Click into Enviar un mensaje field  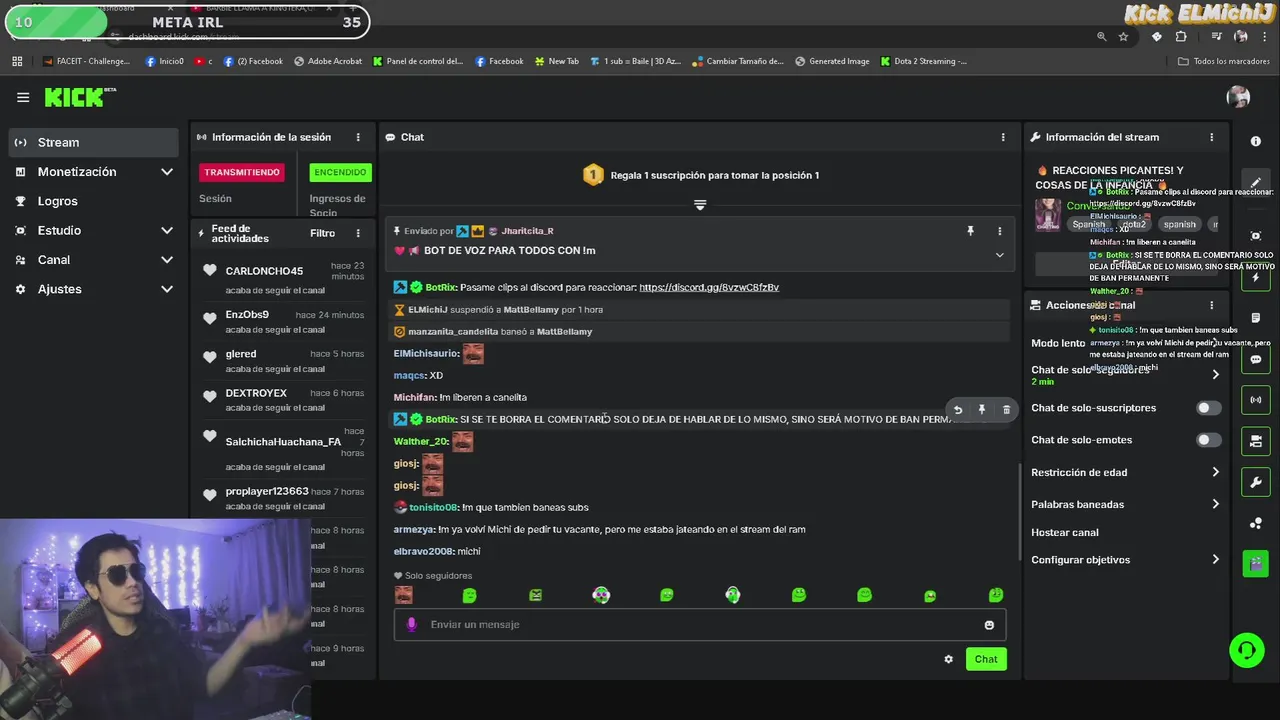click(700, 625)
